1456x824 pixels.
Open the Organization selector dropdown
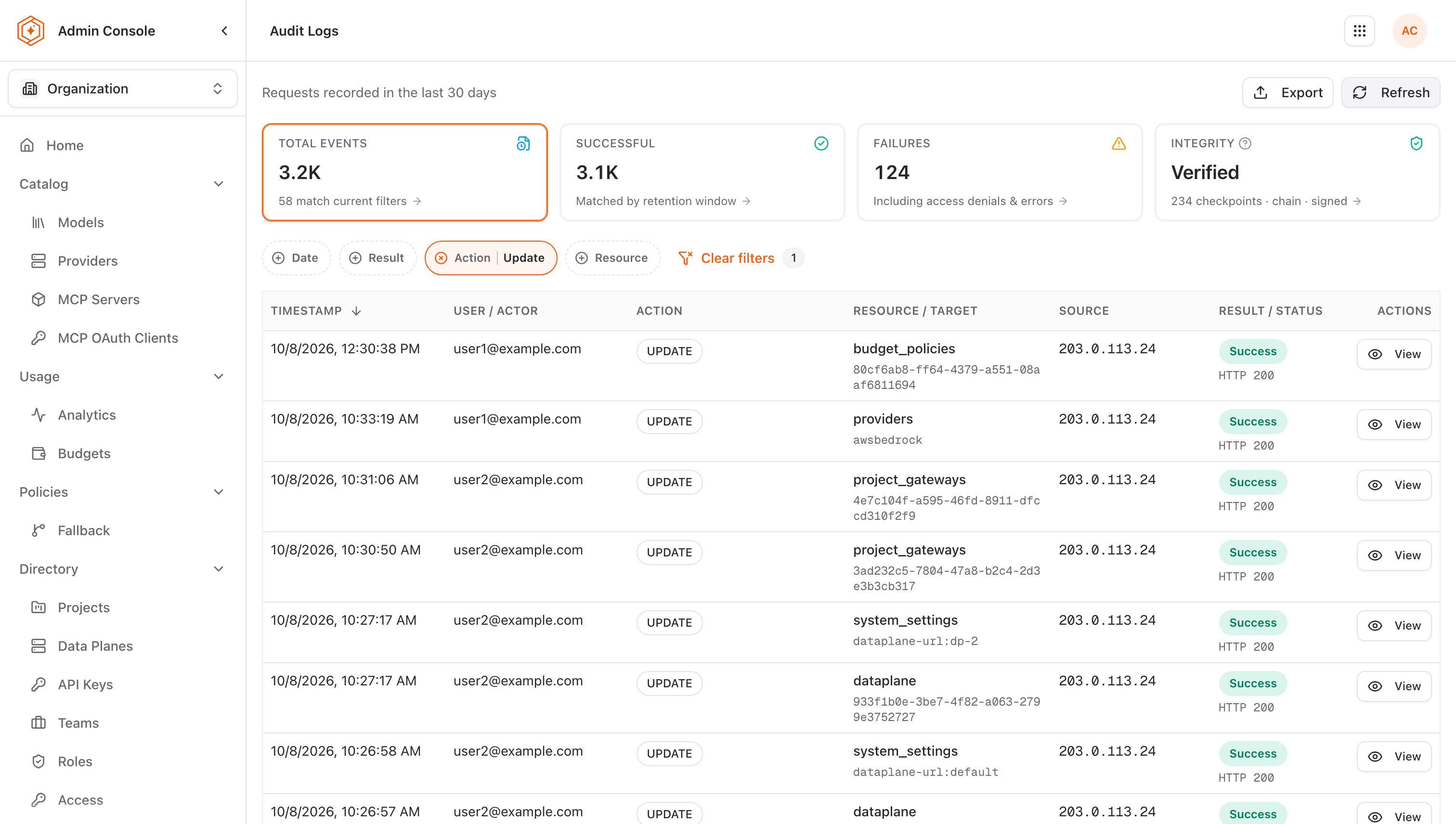[122, 88]
